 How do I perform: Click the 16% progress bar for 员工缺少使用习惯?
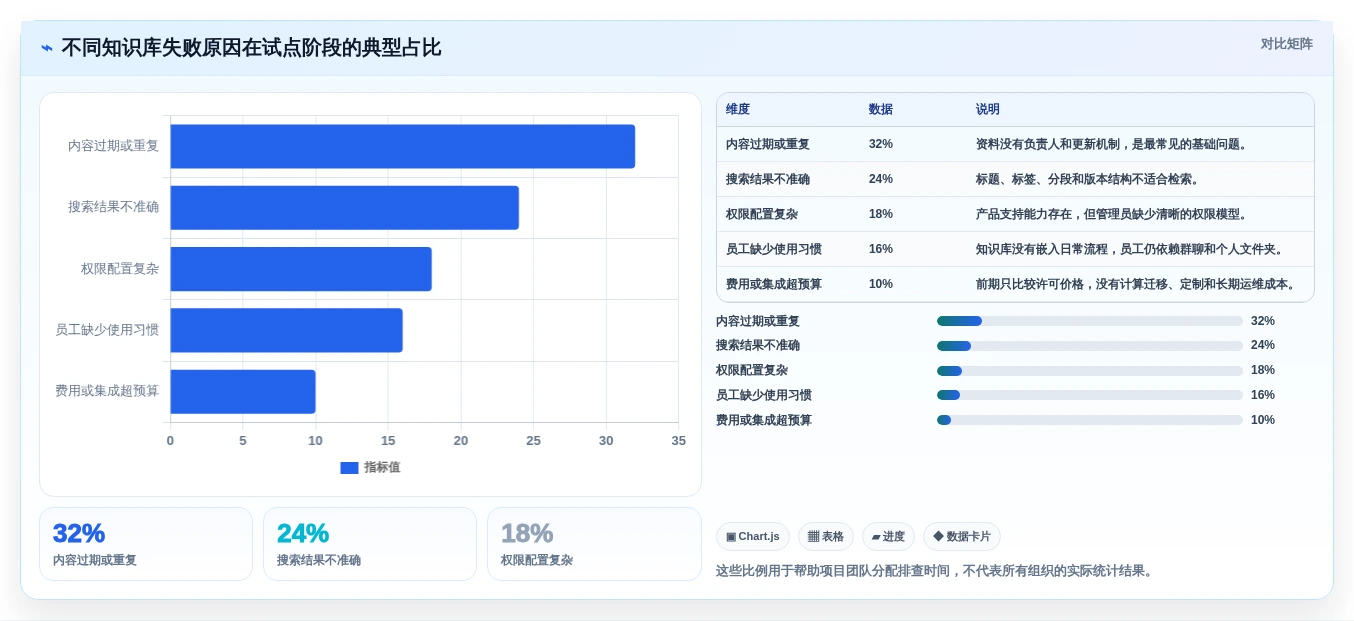tap(1090, 395)
